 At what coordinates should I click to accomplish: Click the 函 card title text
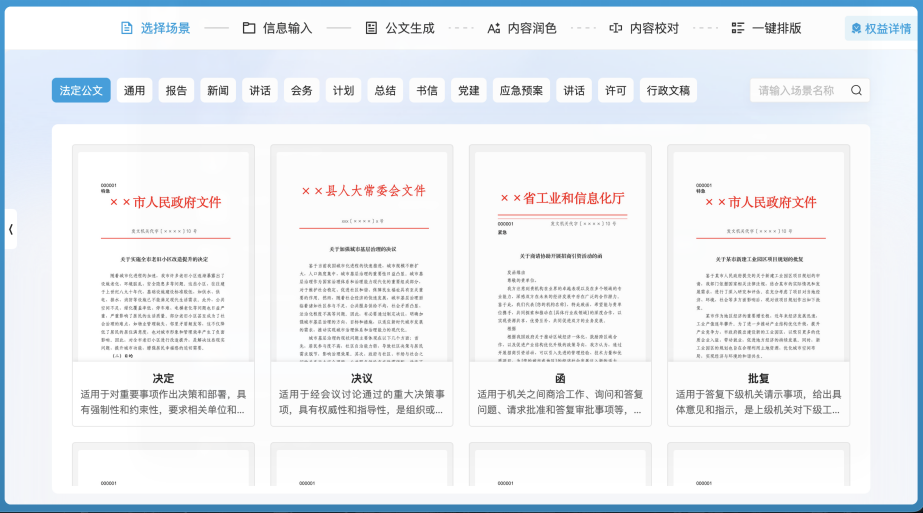(x=560, y=378)
